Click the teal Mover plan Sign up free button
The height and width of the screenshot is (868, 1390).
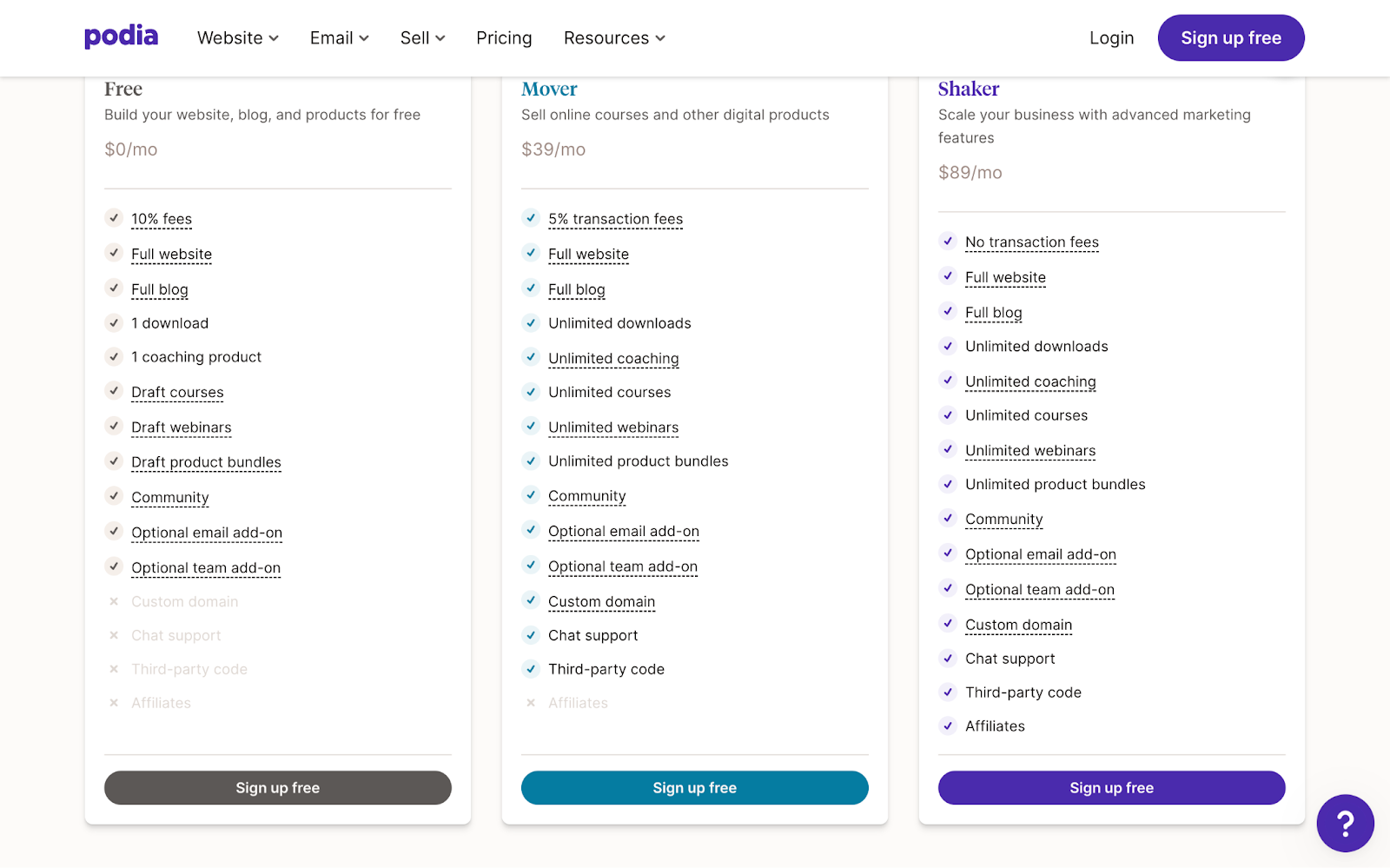(x=694, y=788)
